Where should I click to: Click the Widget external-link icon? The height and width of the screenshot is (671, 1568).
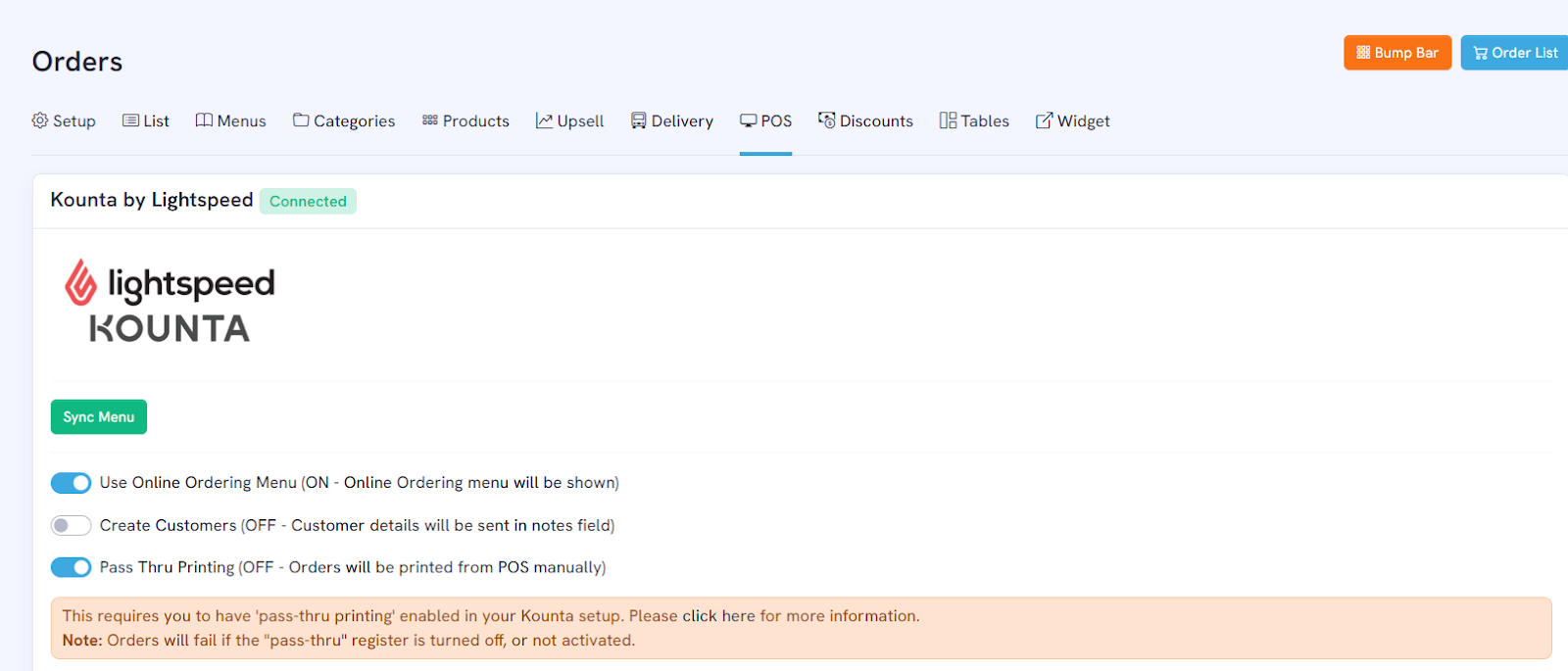[x=1045, y=120]
